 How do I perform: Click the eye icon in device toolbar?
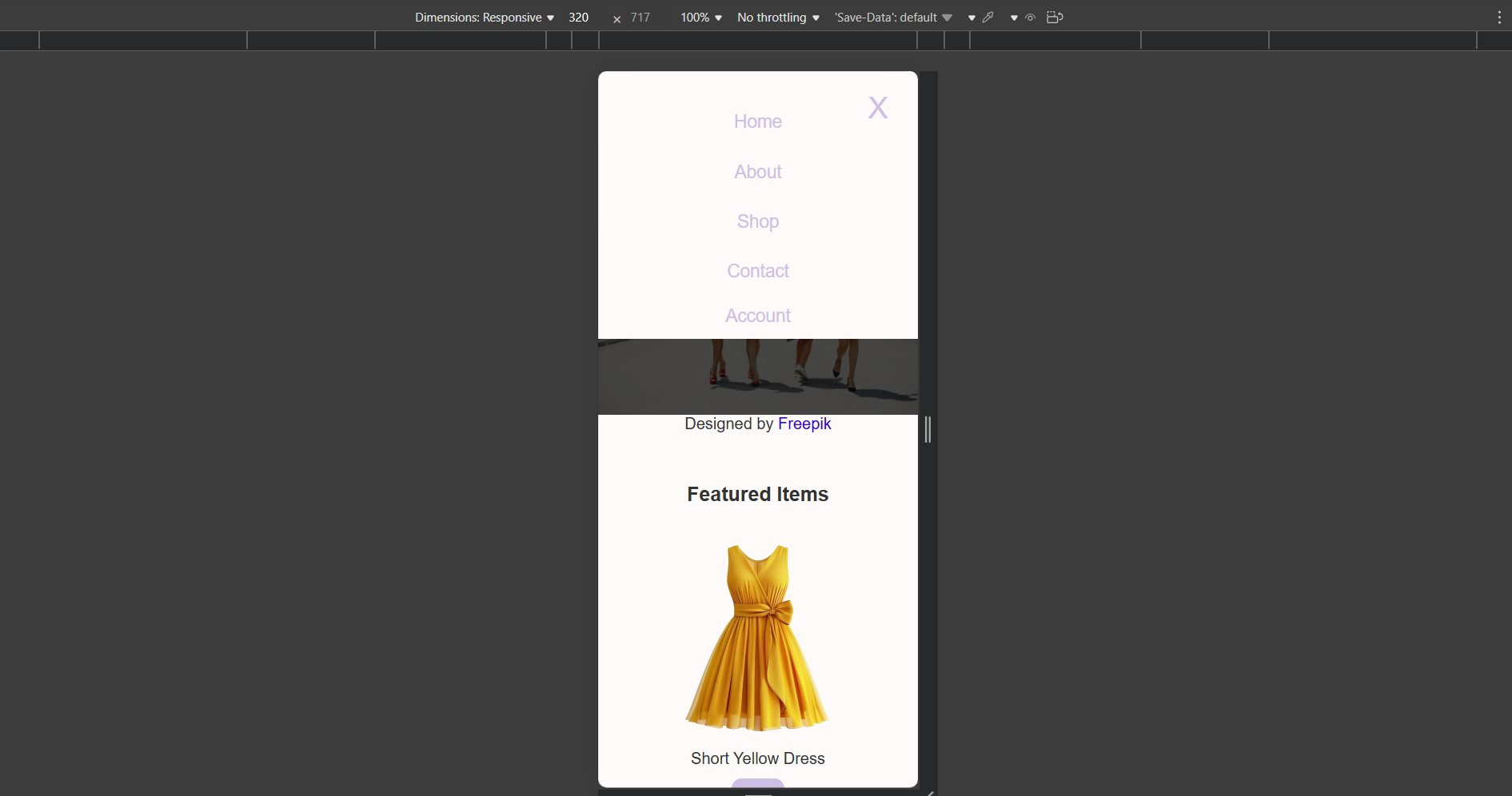click(x=1030, y=18)
